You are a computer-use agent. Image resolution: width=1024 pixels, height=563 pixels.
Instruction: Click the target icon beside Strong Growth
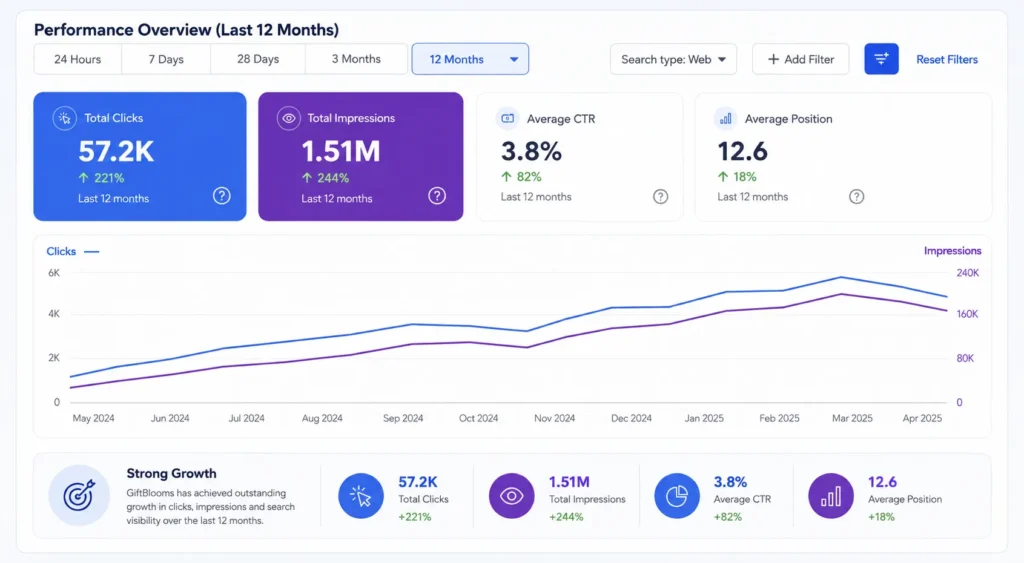[79, 496]
